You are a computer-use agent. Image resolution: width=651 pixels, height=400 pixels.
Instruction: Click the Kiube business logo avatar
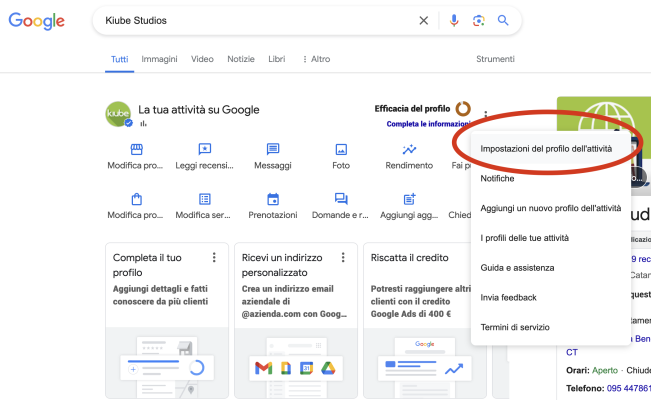118,114
